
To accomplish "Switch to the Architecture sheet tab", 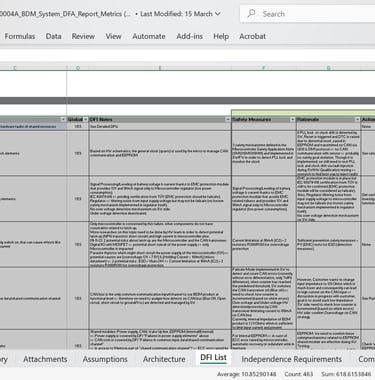I will pyautogui.click(x=164, y=359).
